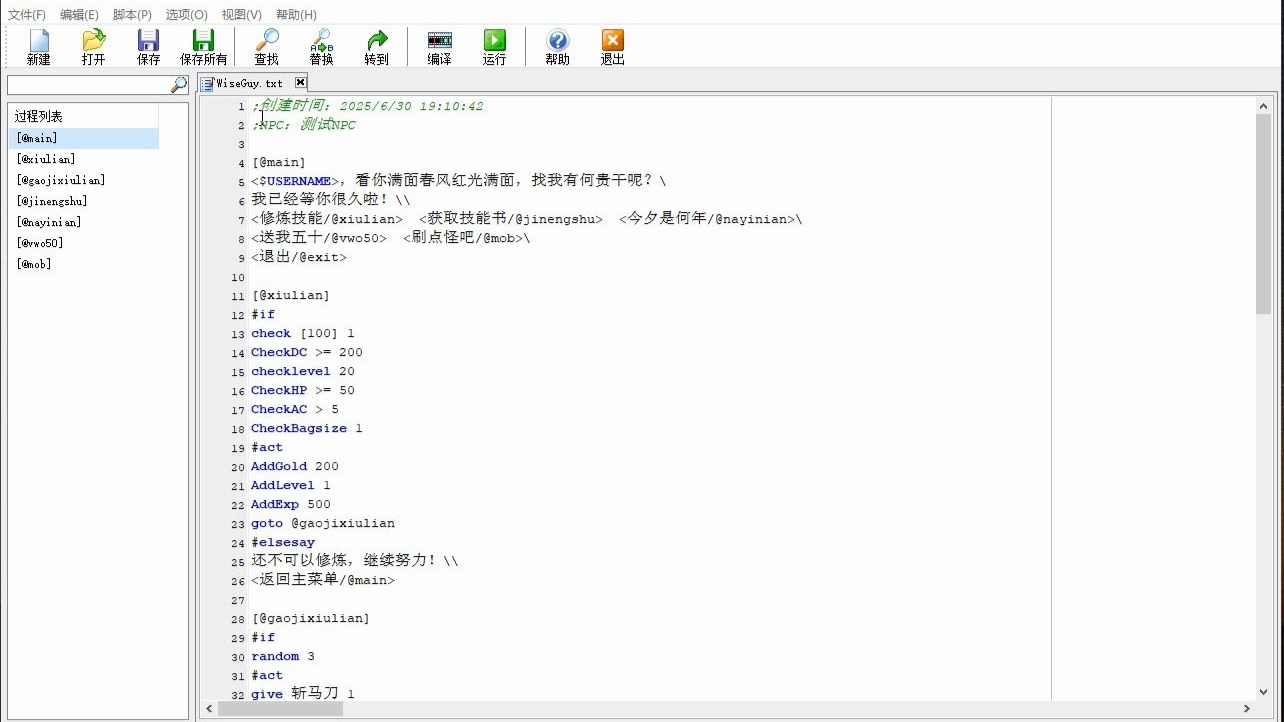Screen dimensions: 1284x722
Task: Open 查找 (Find) tool
Action: 267,47
